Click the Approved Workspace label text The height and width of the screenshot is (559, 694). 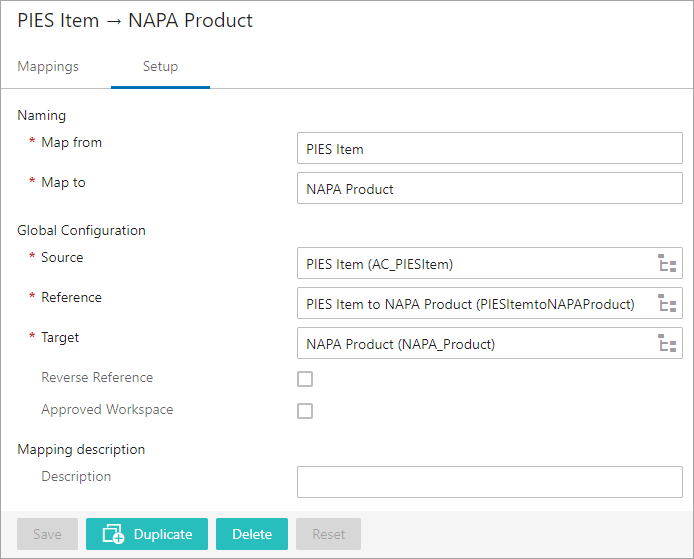(107, 409)
